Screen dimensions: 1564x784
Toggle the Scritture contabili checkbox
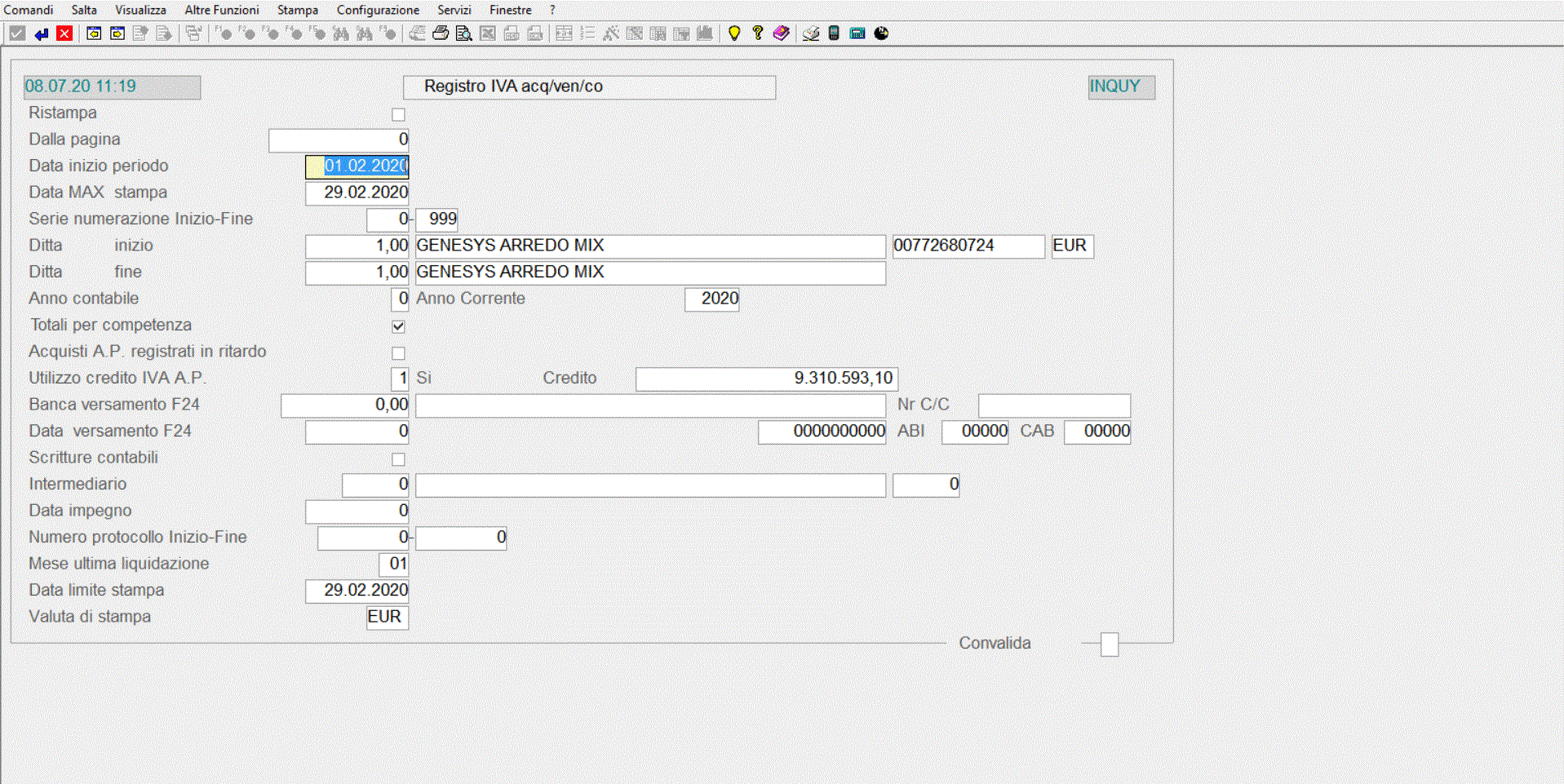click(x=398, y=459)
